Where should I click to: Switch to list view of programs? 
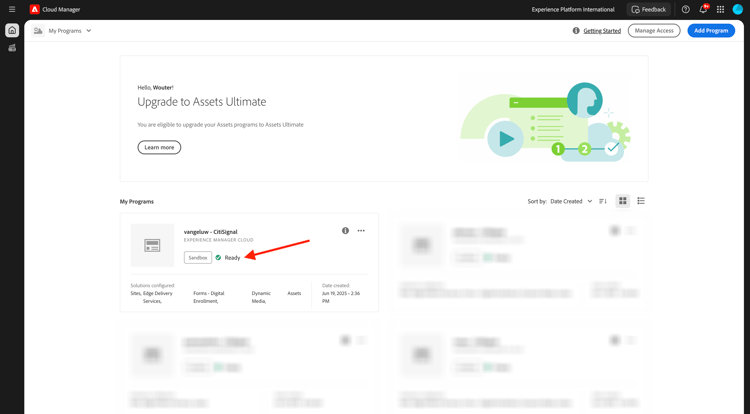[641, 201]
